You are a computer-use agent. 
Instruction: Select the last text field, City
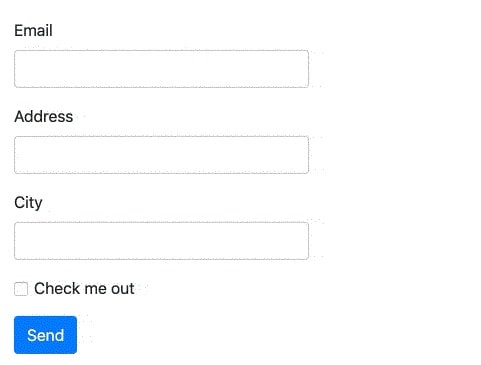tap(161, 241)
